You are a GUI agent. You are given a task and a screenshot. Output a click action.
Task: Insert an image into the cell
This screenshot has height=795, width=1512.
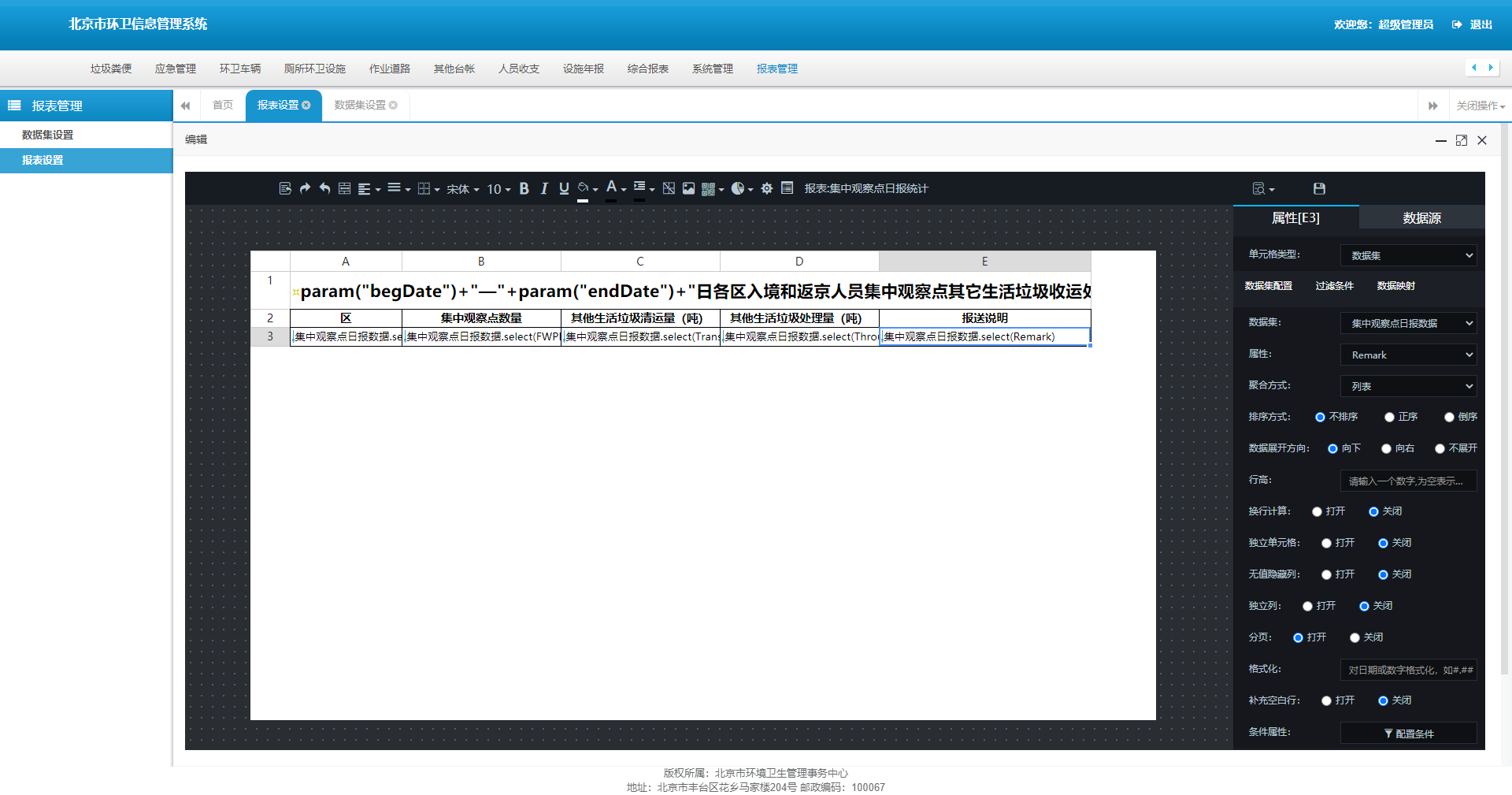click(688, 188)
